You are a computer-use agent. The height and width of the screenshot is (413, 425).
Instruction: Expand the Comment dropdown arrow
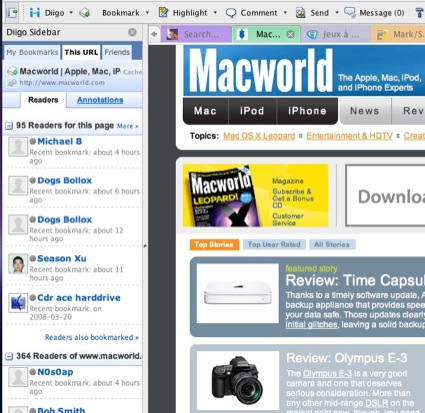coord(285,13)
